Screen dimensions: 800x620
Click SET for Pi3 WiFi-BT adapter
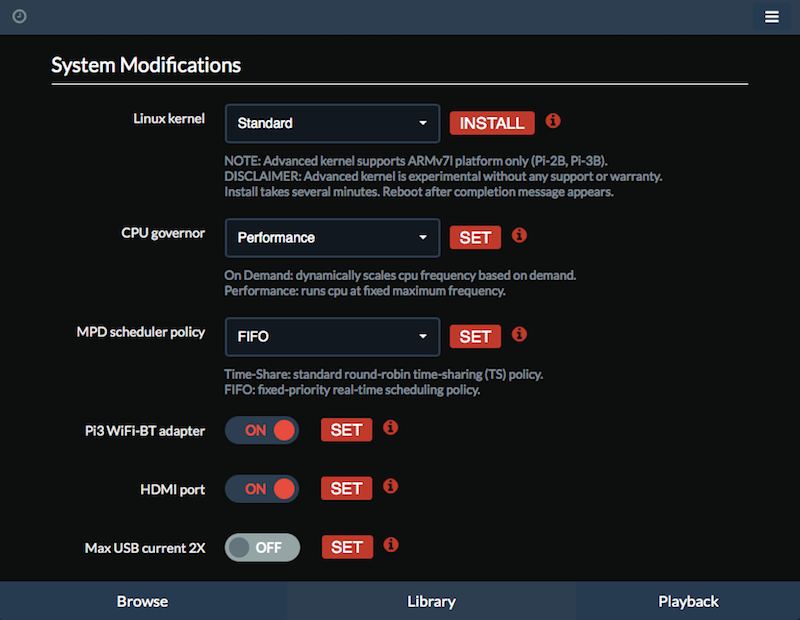[346, 430]
